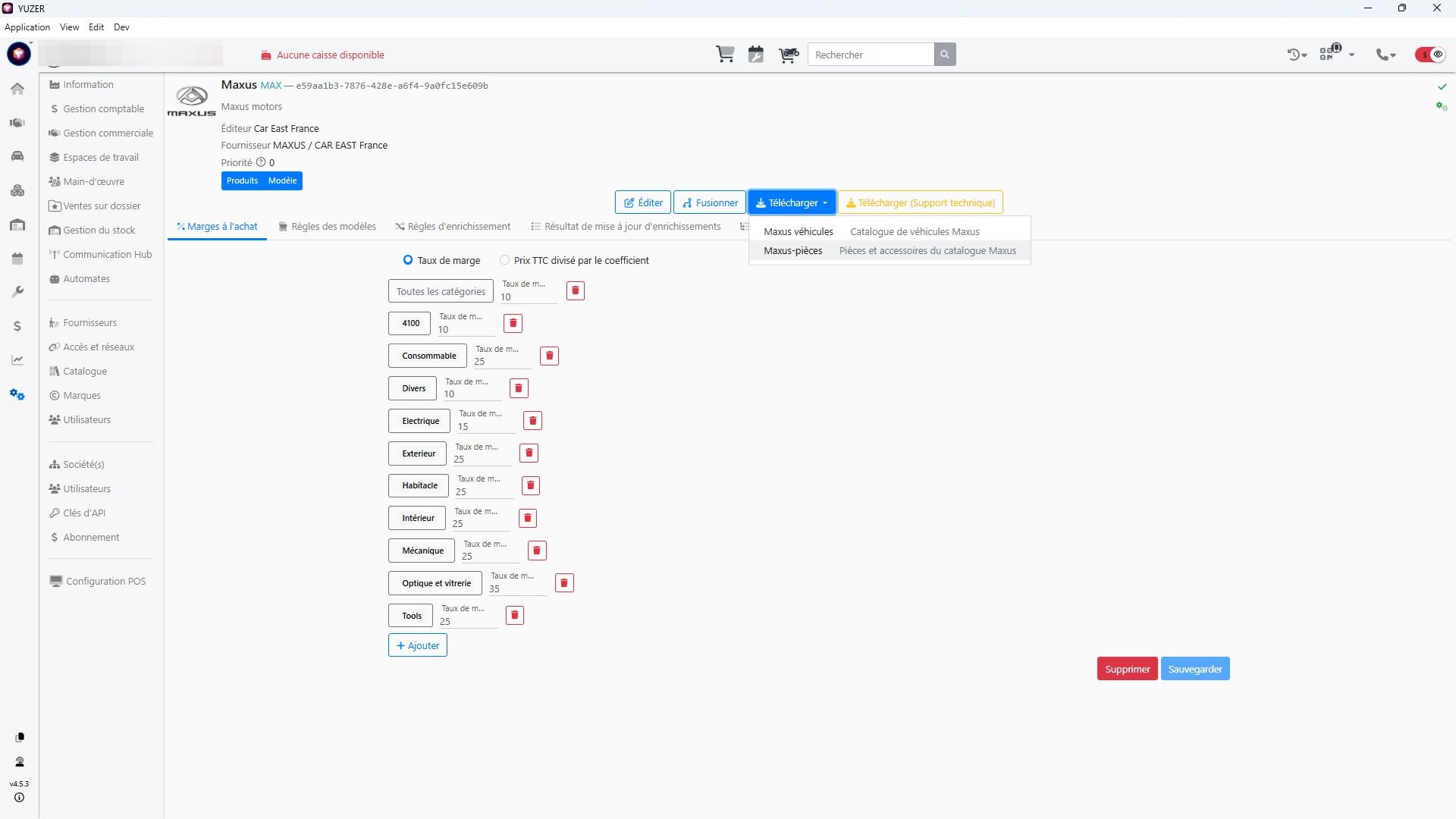This screenshot has height=819, width=1456.
Task: Switch to Règles des modèles tab
Action: coord(327,227)
